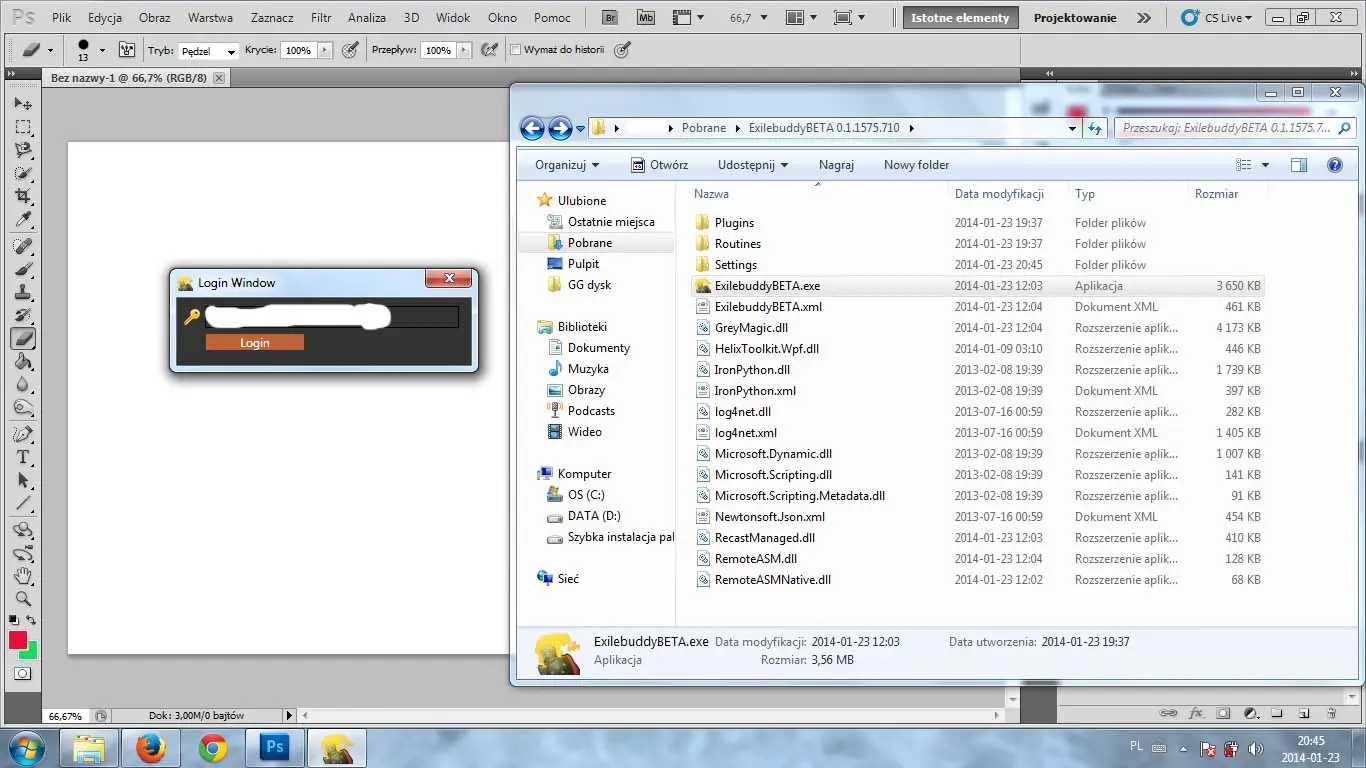
Task: Select the Line tool
Action: 23,503
